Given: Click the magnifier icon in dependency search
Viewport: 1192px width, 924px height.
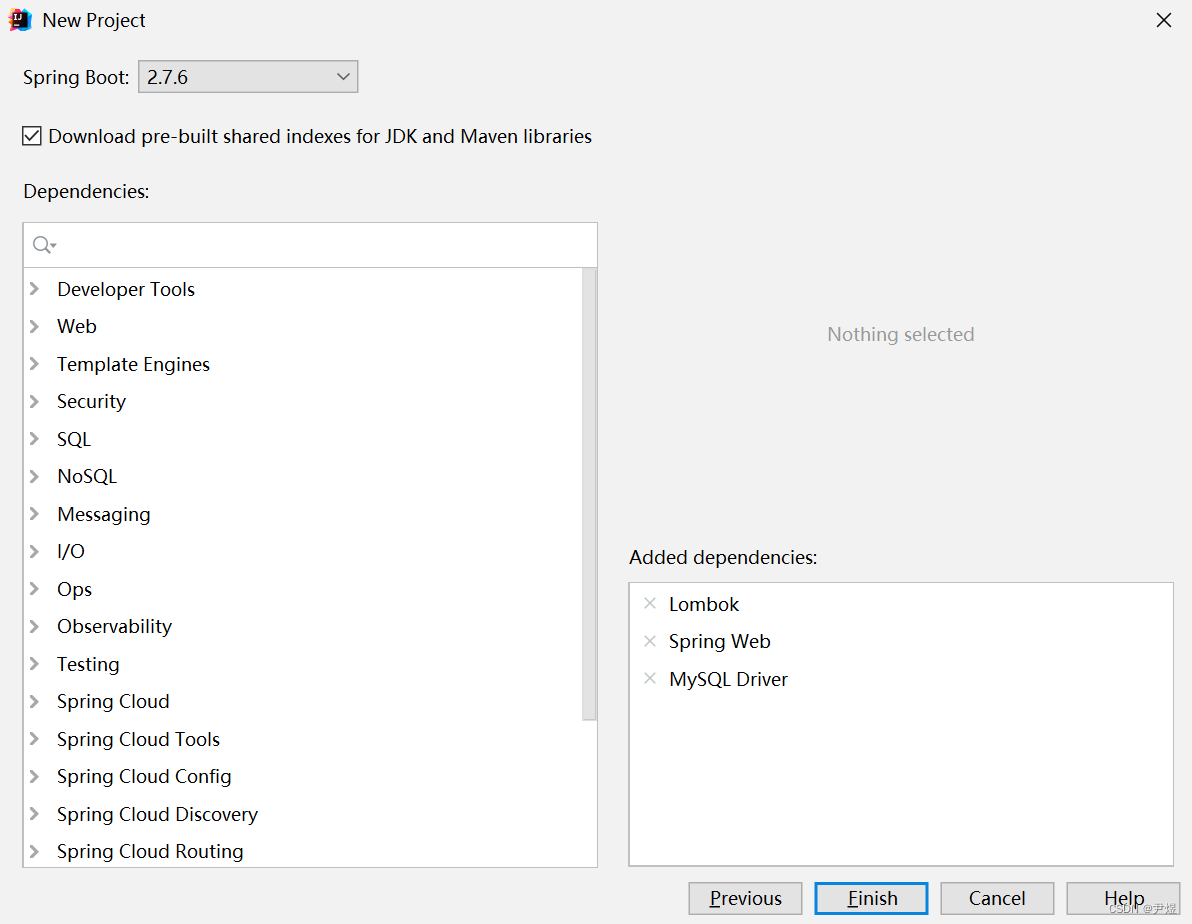Looking at the screenshot, I should point(43,244).
